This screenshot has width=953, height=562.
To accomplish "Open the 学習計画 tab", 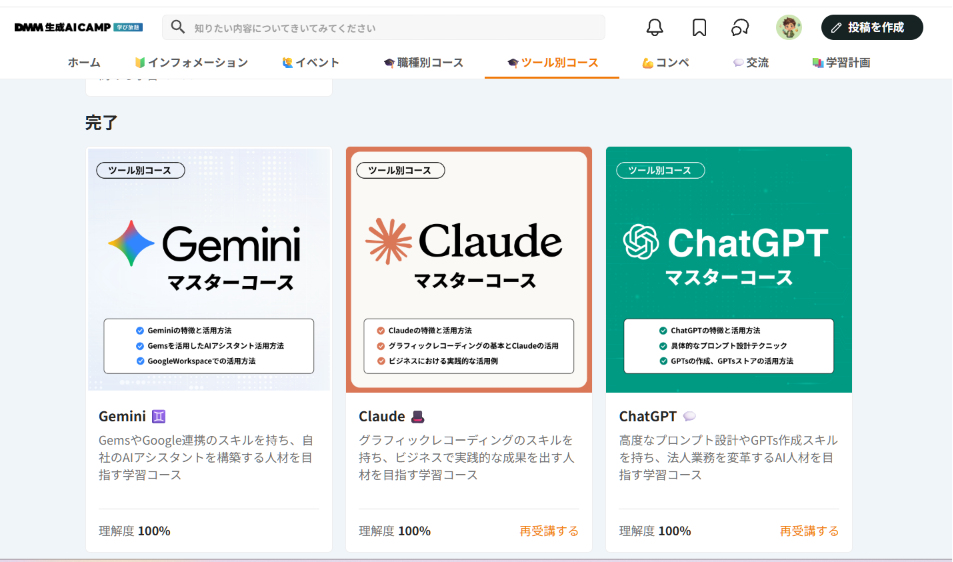I will (x=841, y=63).
